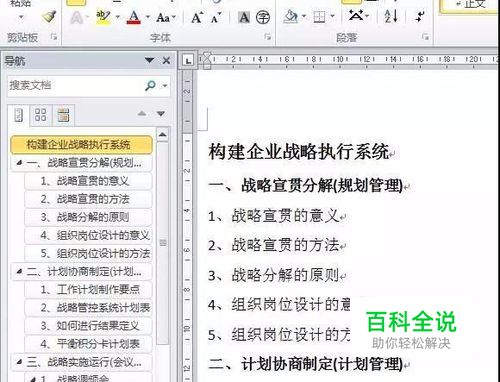Apply the 正文 style in gallery
The image size is (500, 382).
tap(470, 6)
